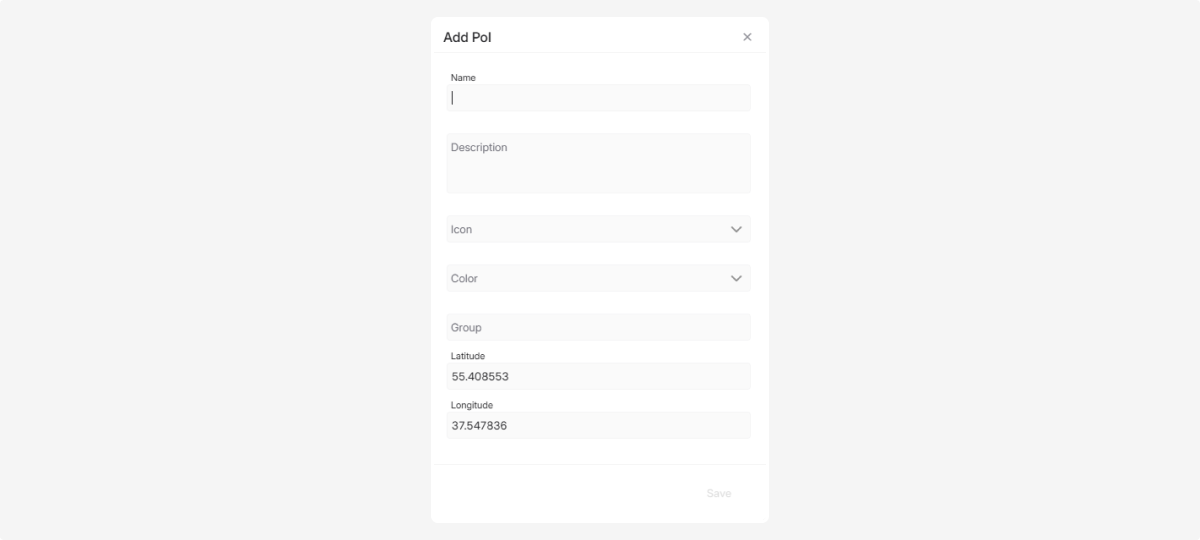Click the longitude value 37.547836
This screenshot has width=1200, height=540.
[479, 426]
